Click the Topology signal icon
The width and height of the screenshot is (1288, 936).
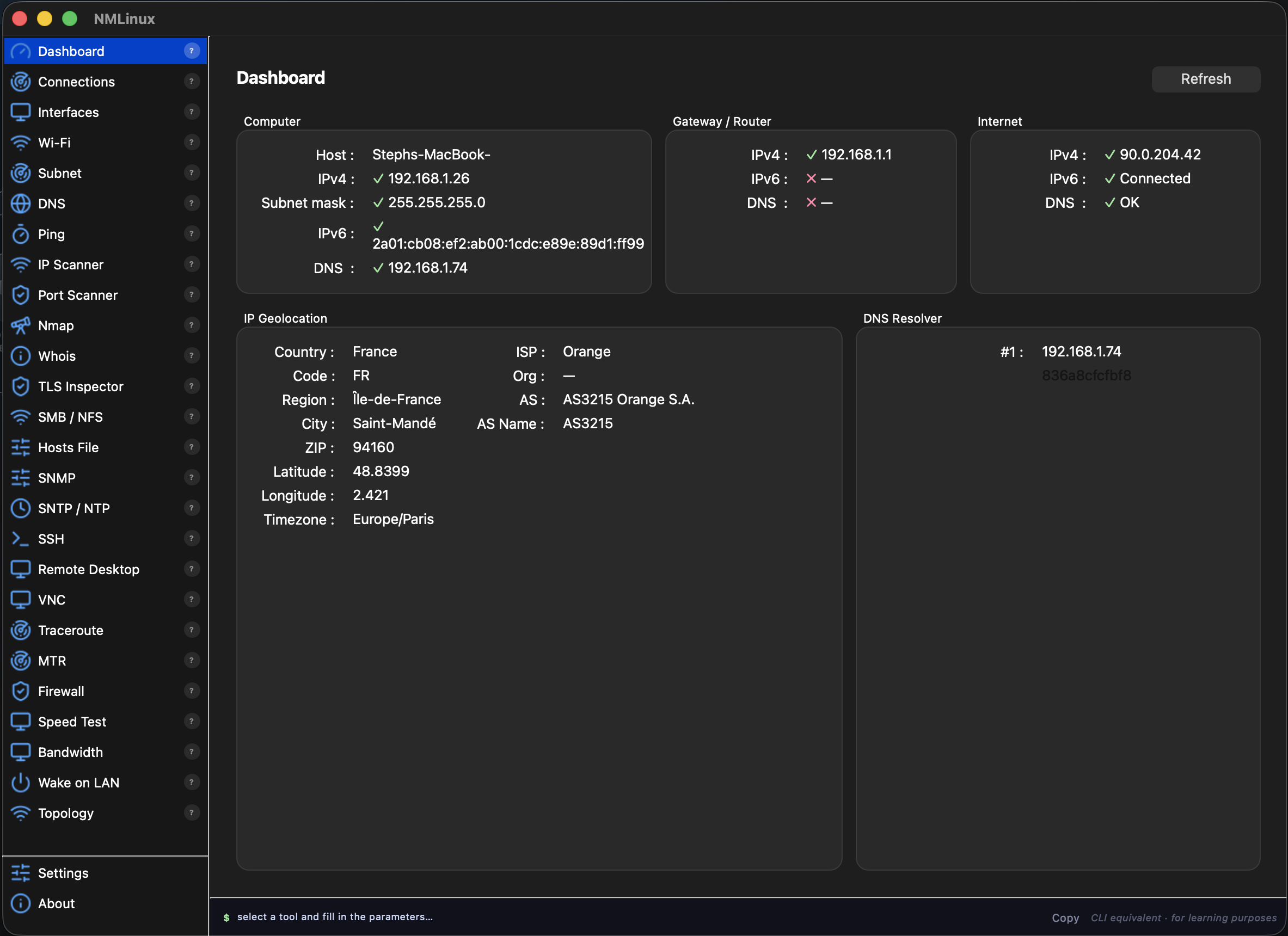coord(21,814)
